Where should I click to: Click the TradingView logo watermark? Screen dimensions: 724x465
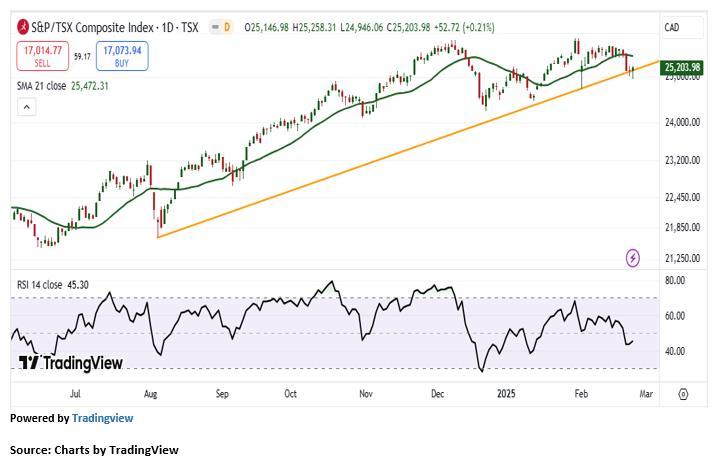pyautogui.click(x=70, y=362)
